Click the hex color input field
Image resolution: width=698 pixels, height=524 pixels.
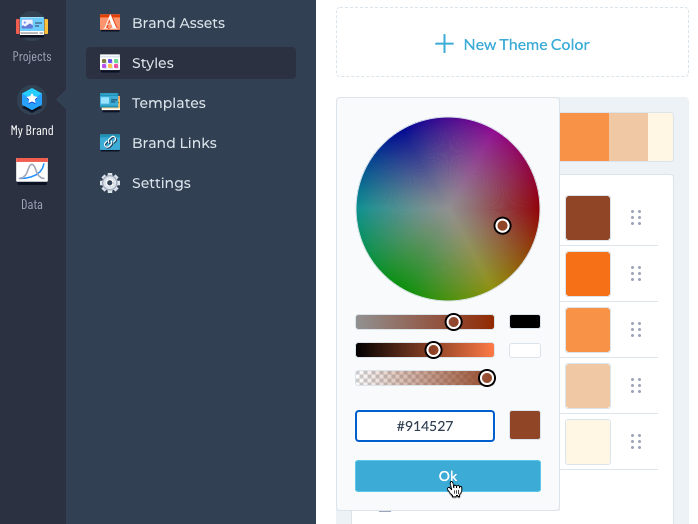(x=425, y=426)
